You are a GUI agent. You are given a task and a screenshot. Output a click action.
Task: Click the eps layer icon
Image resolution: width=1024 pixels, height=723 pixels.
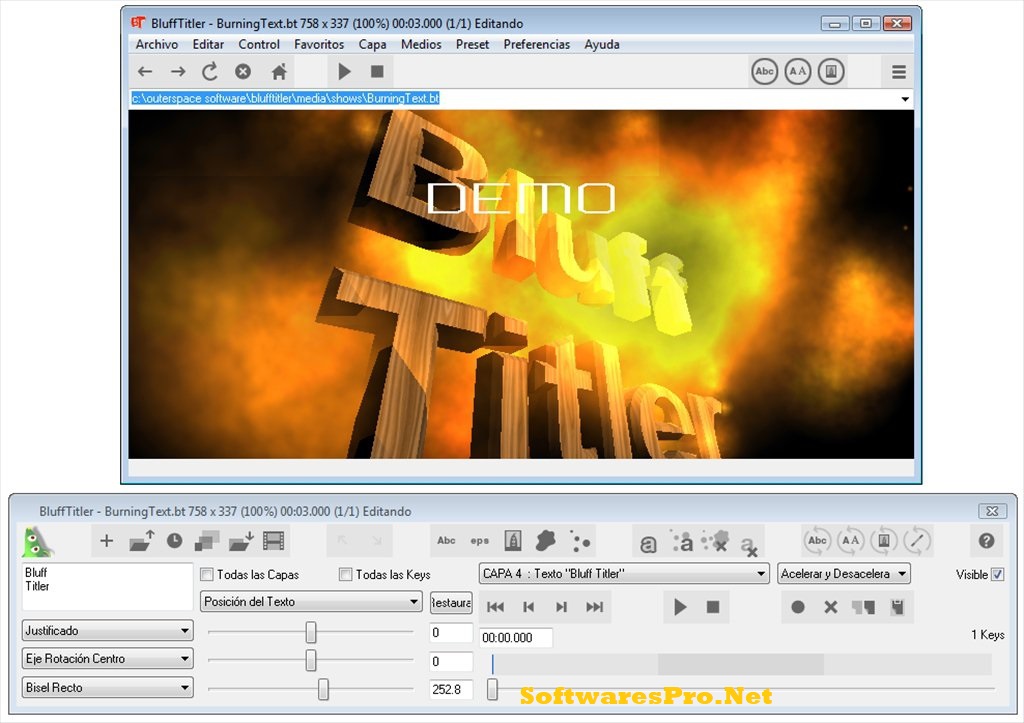click(x=480, y=540)
